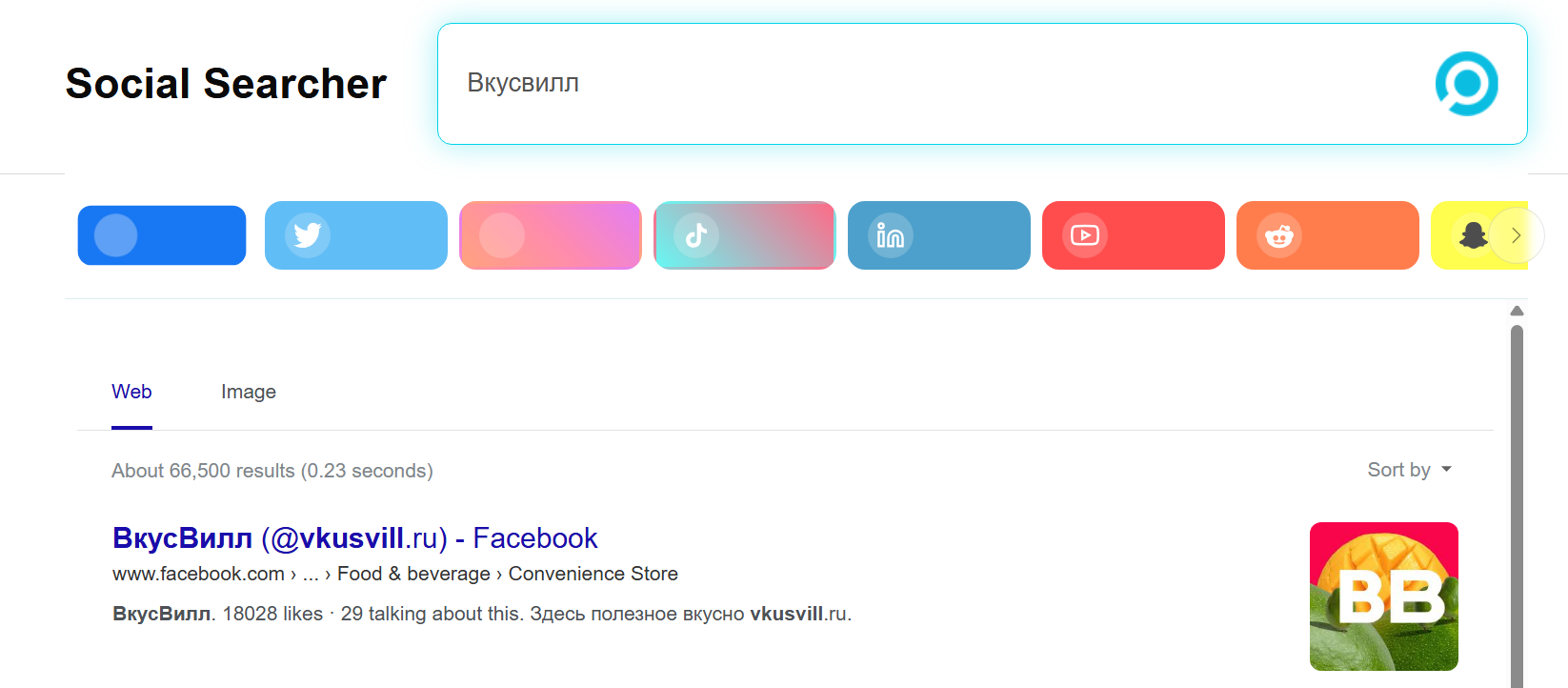This screenshot has height=688, width=1568.
Task: Click the Sort by dropdown arrow
Action: coord(1446,470)
